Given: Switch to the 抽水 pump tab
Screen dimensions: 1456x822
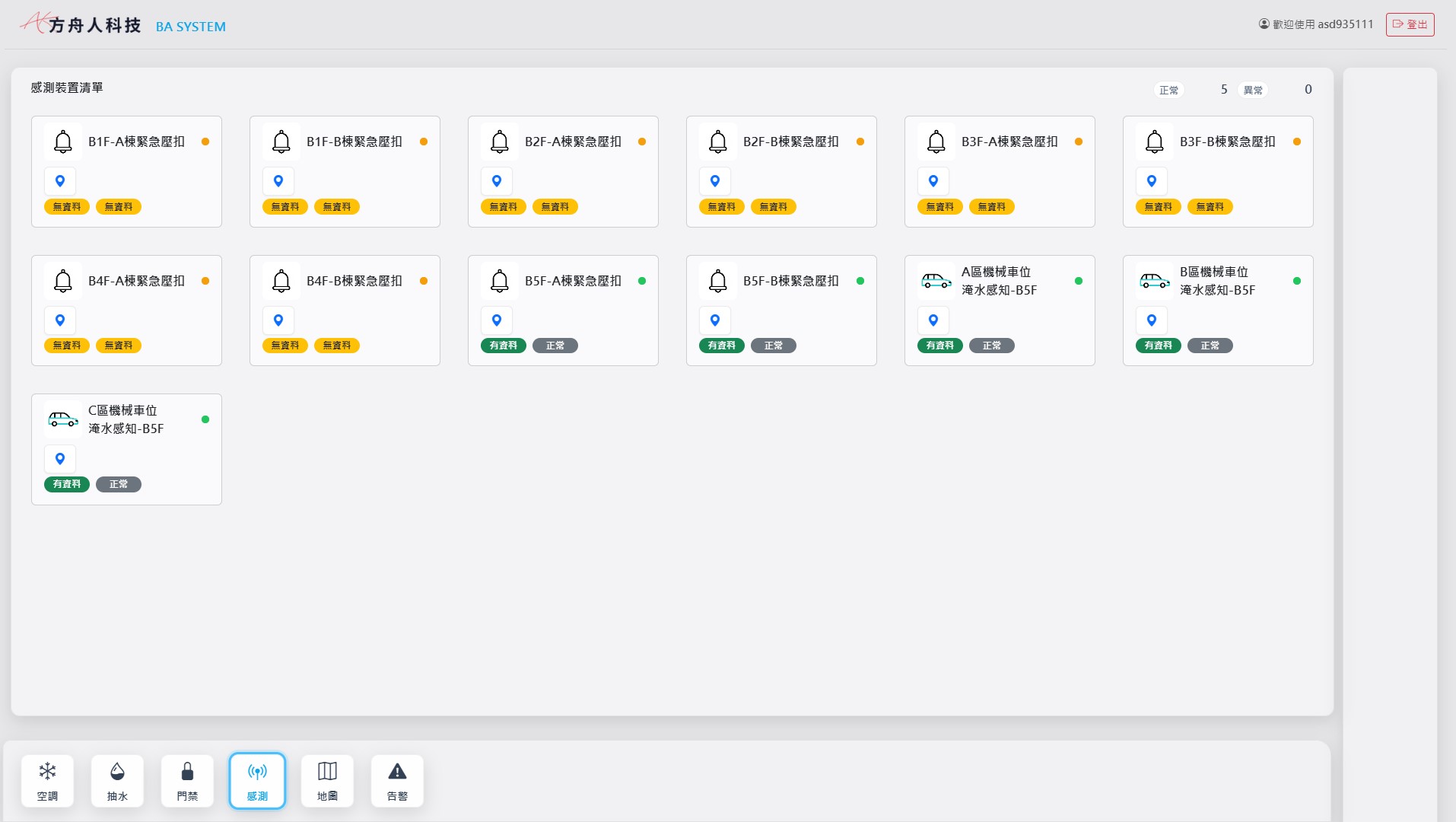Looking at the screenshot, I should point(117,781).
